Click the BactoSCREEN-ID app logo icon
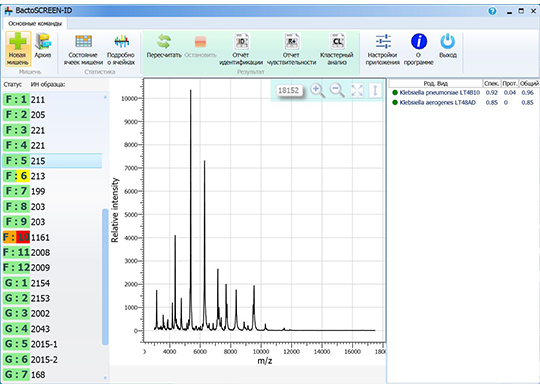The height and width of the screenshot is (388, 540). tap(9, 11)
